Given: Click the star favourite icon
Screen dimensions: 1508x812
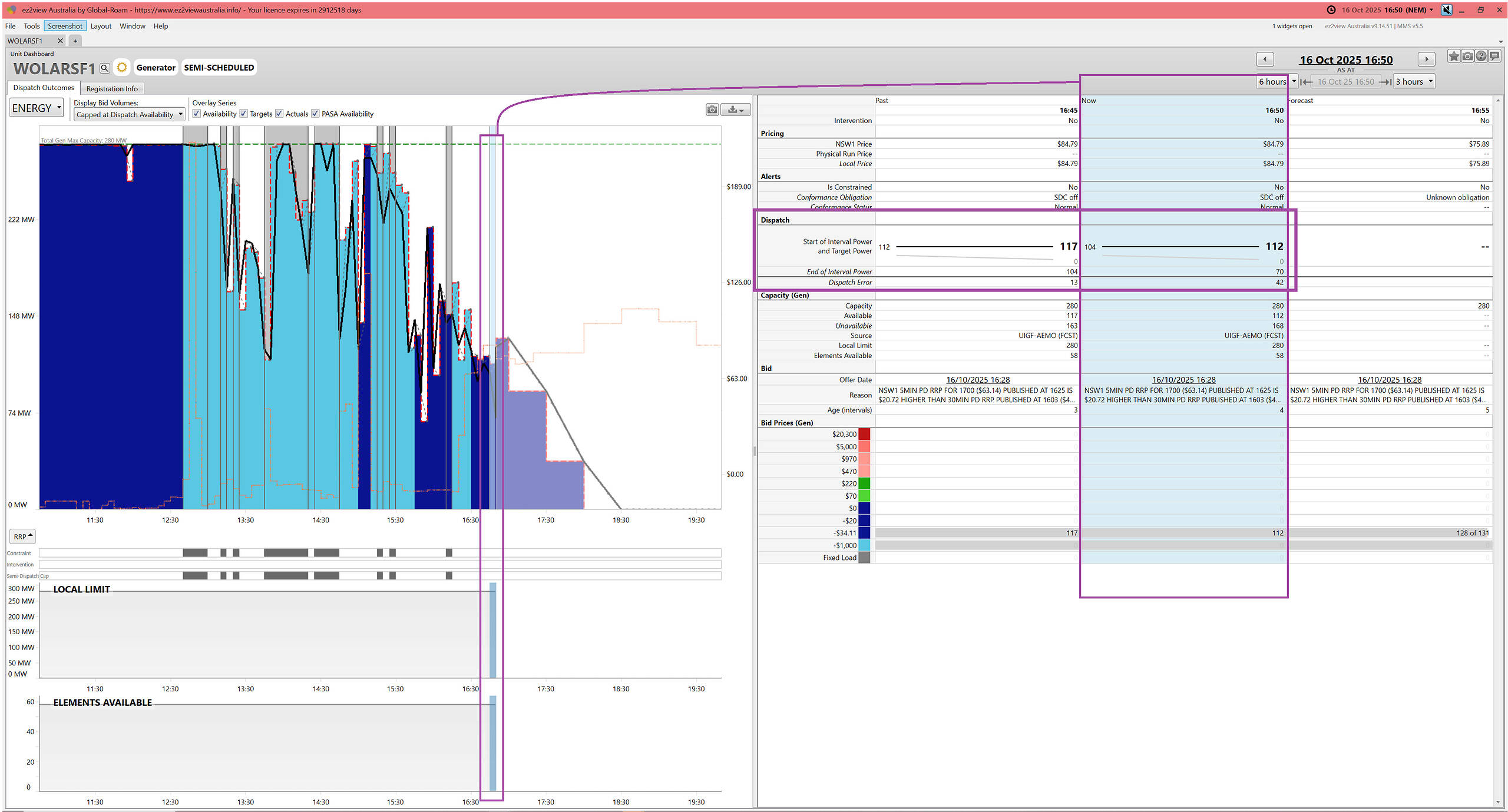Looking at the screenshot, I should click(1453, 57).
